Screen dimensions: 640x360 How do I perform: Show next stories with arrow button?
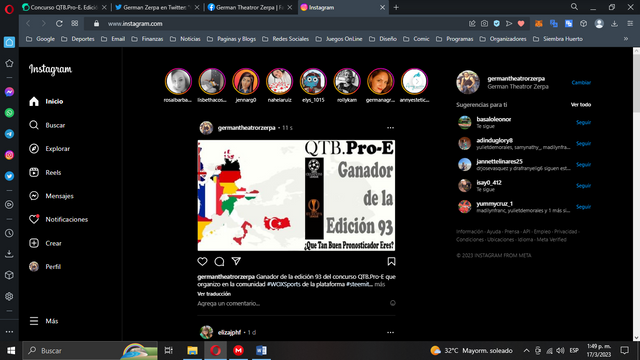click(417, 81)
